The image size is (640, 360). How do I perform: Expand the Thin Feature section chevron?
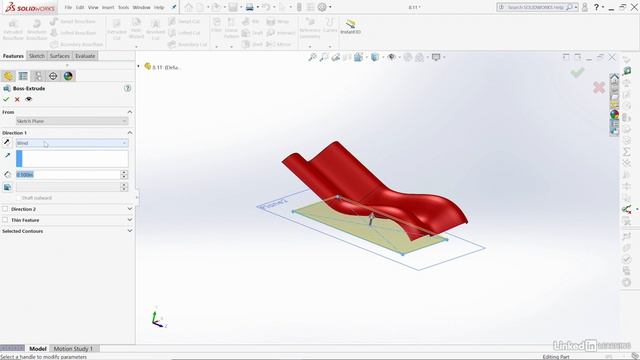point(130,220)
